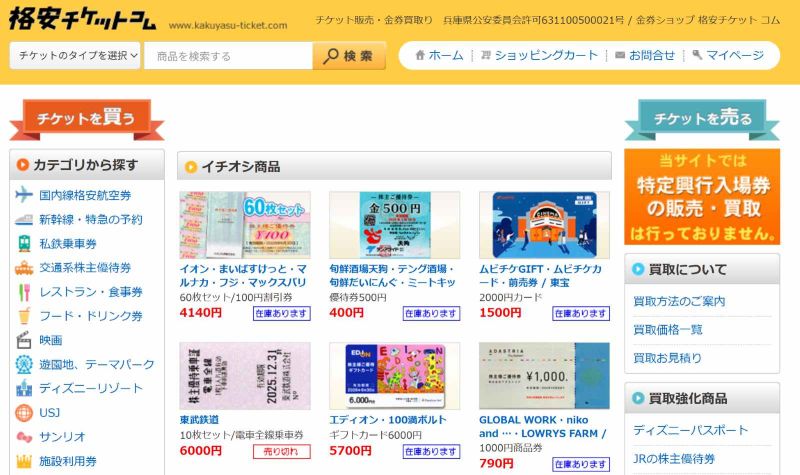Image resolution: width=800 pixels, height=475 pixels.
Task: Go to ホーム in top navigation
Action: 439,55
